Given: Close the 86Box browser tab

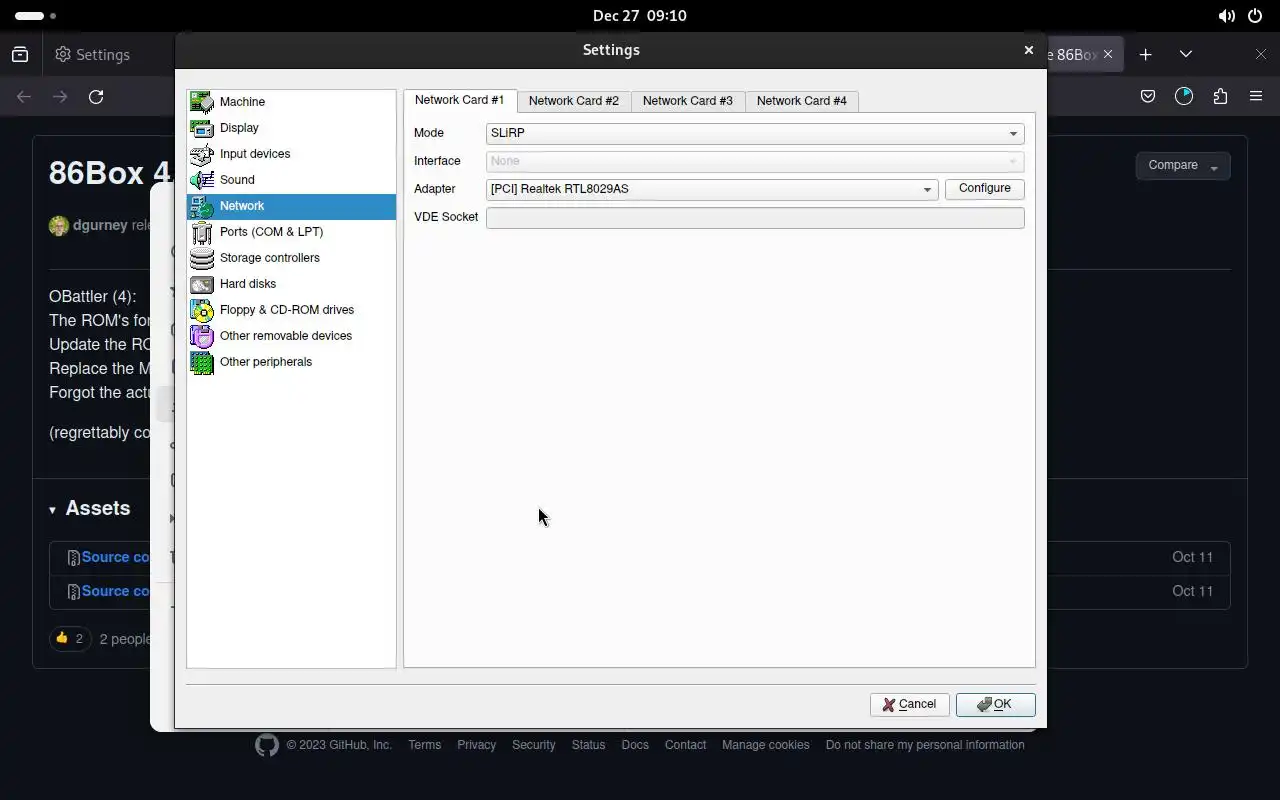Looking at the screenshot, I should [x=1107, y=54].
